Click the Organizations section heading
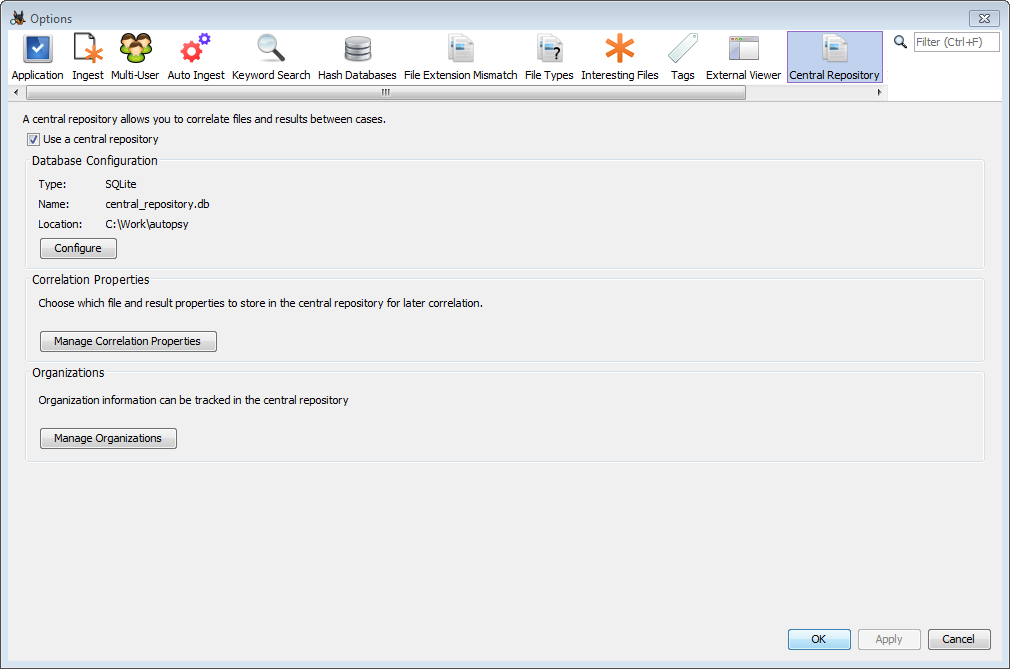Viewport: 1010px width, 669px height. [68, 373]
